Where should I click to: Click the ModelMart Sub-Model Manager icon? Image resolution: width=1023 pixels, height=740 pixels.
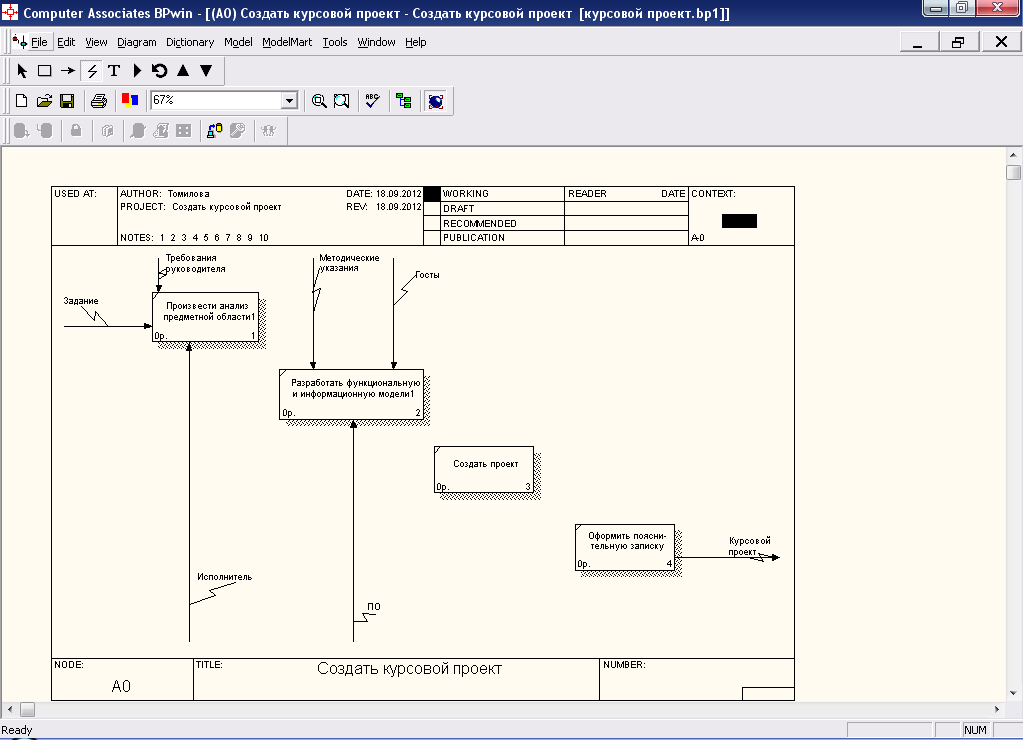(x=184, y=131)
